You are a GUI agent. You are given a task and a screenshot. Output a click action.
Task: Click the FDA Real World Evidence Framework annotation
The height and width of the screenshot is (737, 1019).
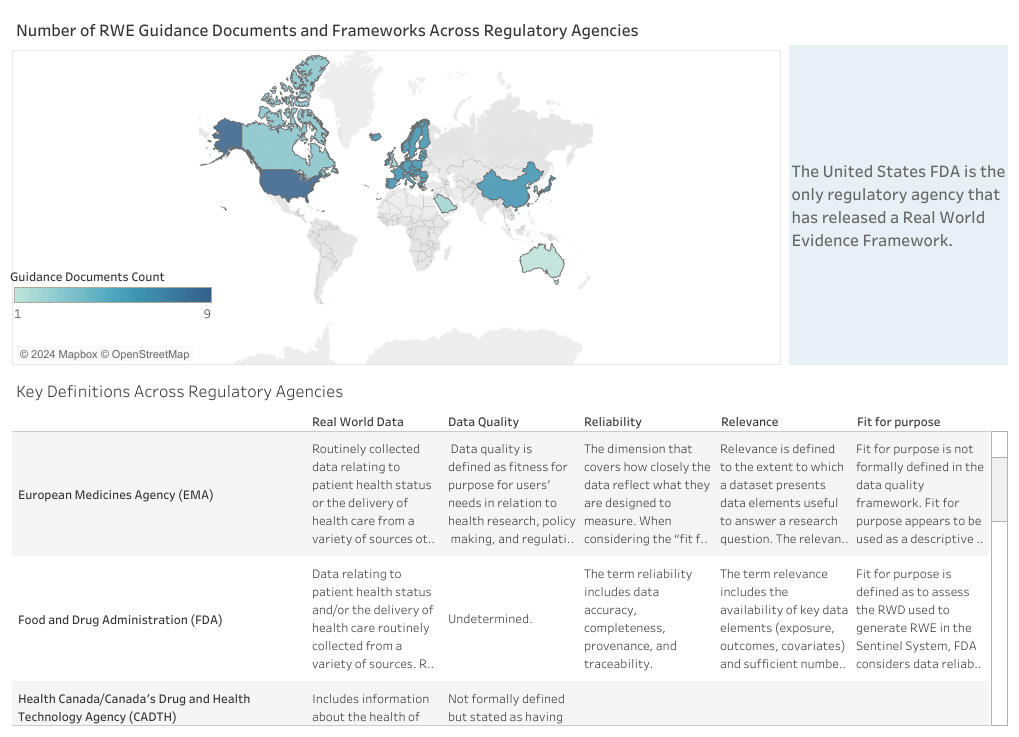tap(898, 205)
